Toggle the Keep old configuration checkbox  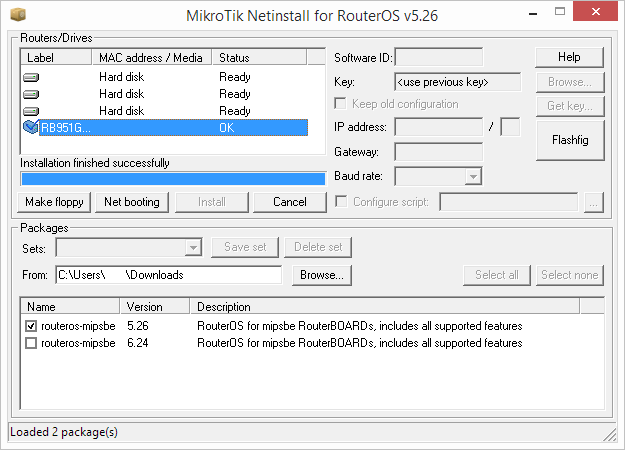[341, 104]
